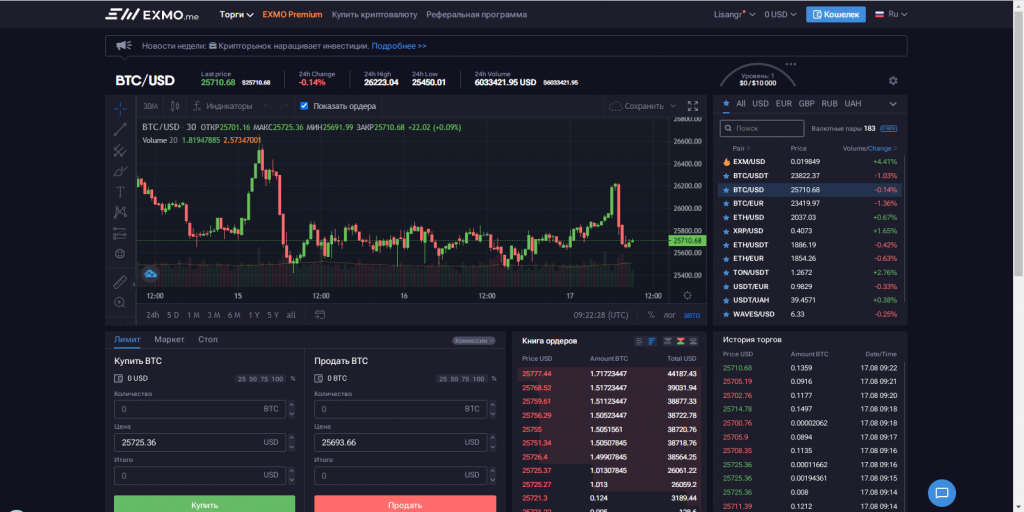Toggle the "авто" auto scale option
1024x512 pixels.
pyautogui.click(x=691, y=315)
